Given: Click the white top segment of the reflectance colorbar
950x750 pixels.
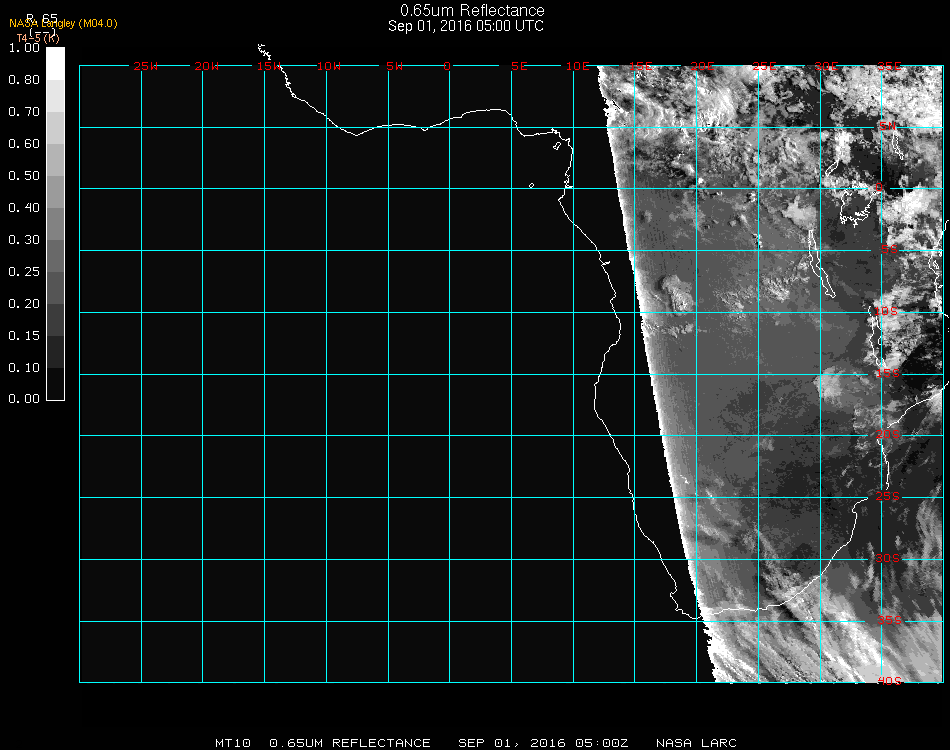Looking at the screenshot, I should pos(55,64).
